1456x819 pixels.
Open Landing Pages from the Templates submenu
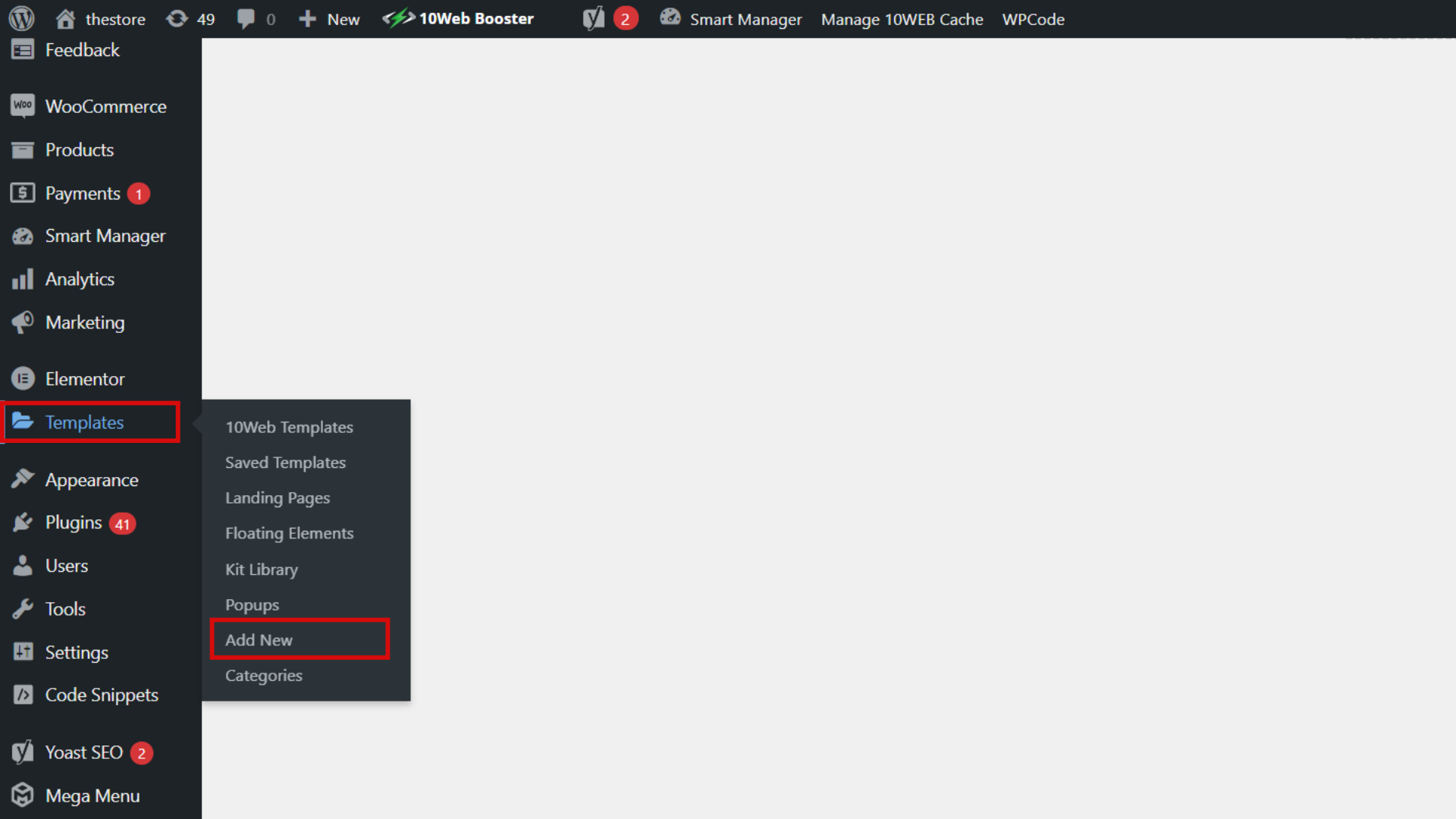(x=277, y=497)
